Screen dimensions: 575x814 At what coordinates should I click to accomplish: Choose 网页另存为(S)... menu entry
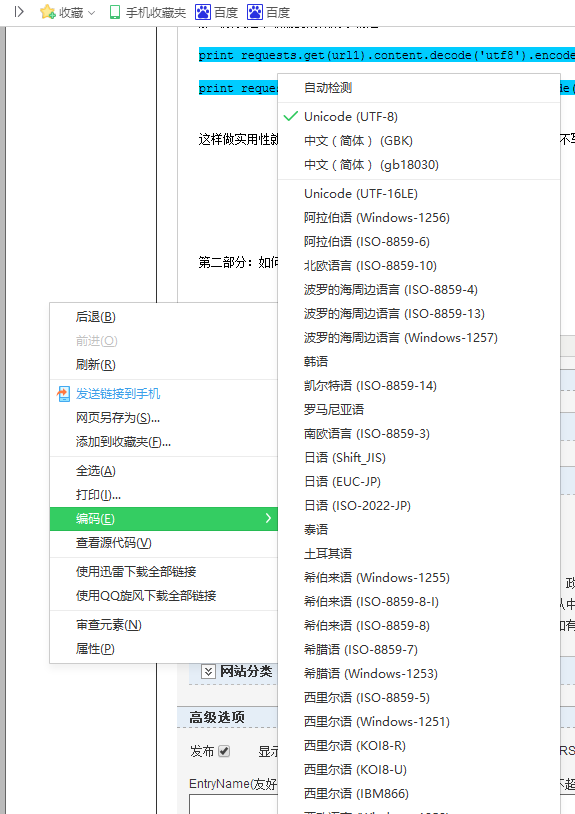click(164, 418)
